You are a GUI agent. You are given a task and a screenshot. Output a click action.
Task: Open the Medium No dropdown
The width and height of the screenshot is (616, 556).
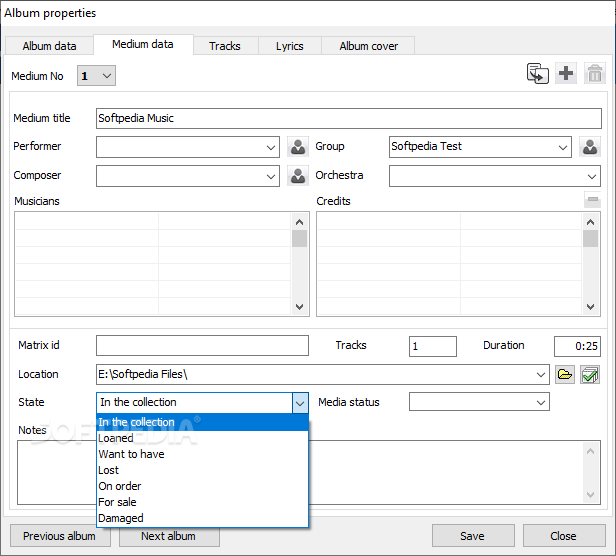point(96,75)
